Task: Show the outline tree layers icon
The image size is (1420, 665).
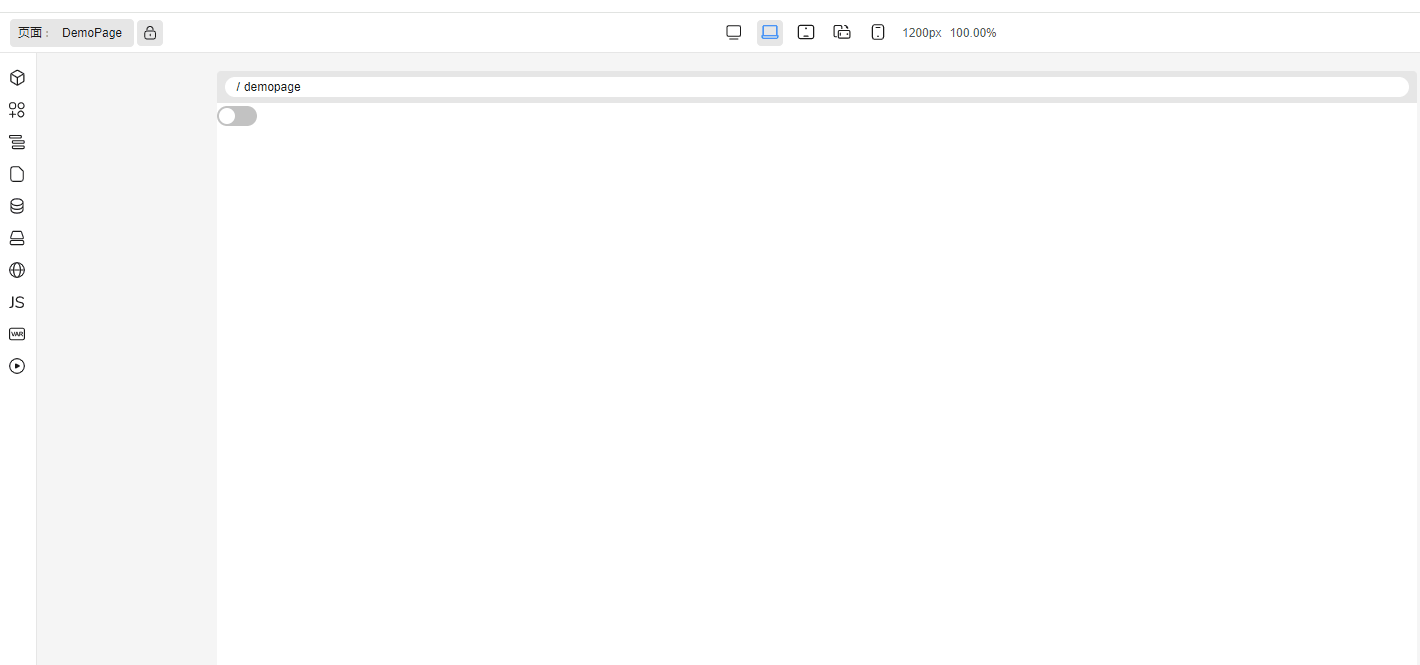Action: pyautogui.click(x=17, y=142)
